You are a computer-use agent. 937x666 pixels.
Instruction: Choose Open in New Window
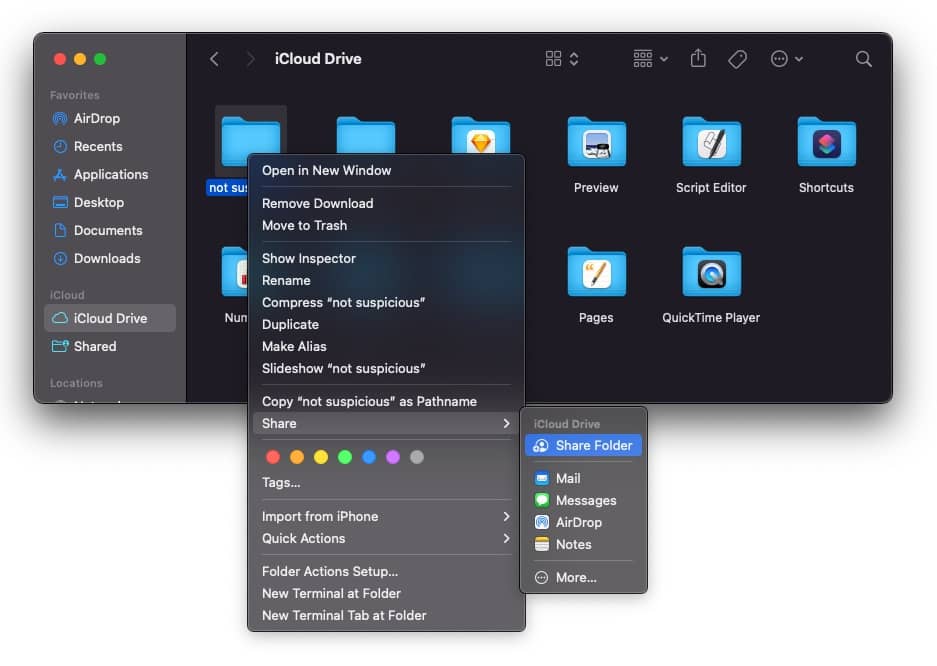[x=386, y=171]
